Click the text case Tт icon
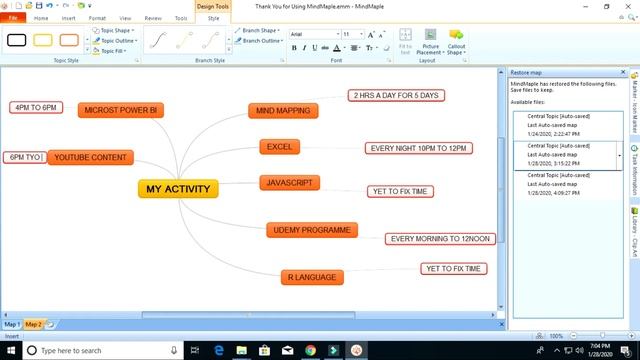 (x=369, y=48)
